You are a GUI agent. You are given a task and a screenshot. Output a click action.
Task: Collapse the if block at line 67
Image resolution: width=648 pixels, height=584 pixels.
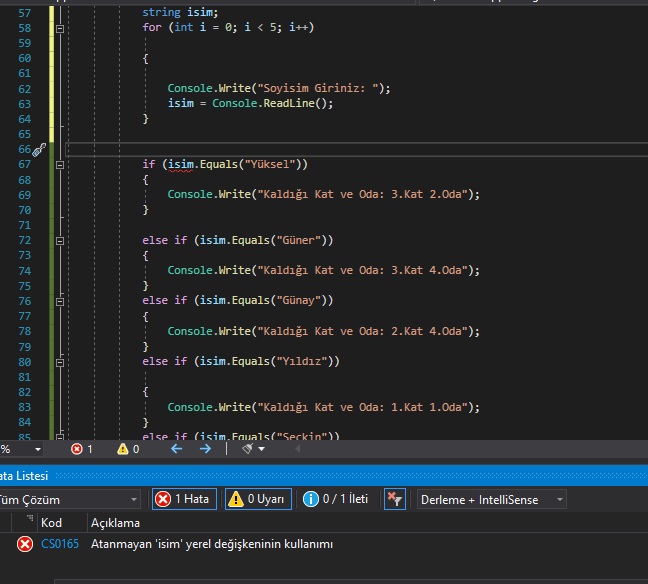click(60, 165)
